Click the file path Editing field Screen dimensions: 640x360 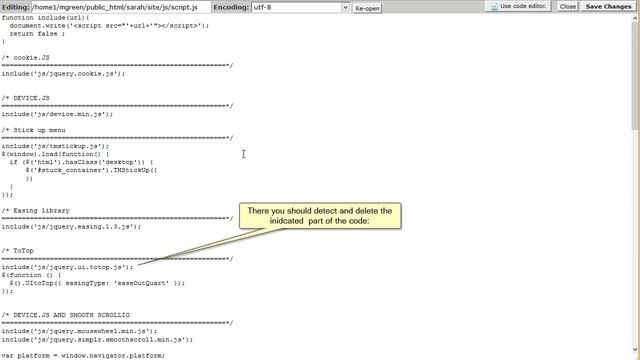click(121, 7)
